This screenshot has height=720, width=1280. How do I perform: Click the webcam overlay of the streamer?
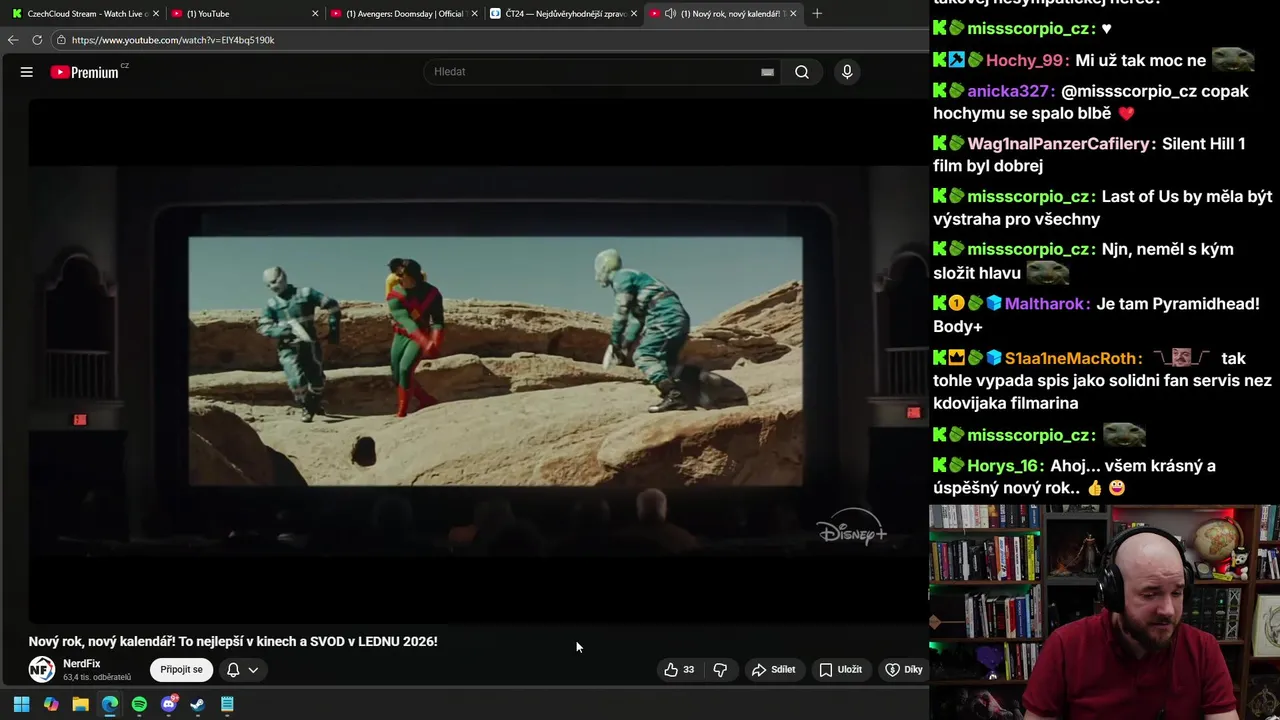coord(1104,612)
